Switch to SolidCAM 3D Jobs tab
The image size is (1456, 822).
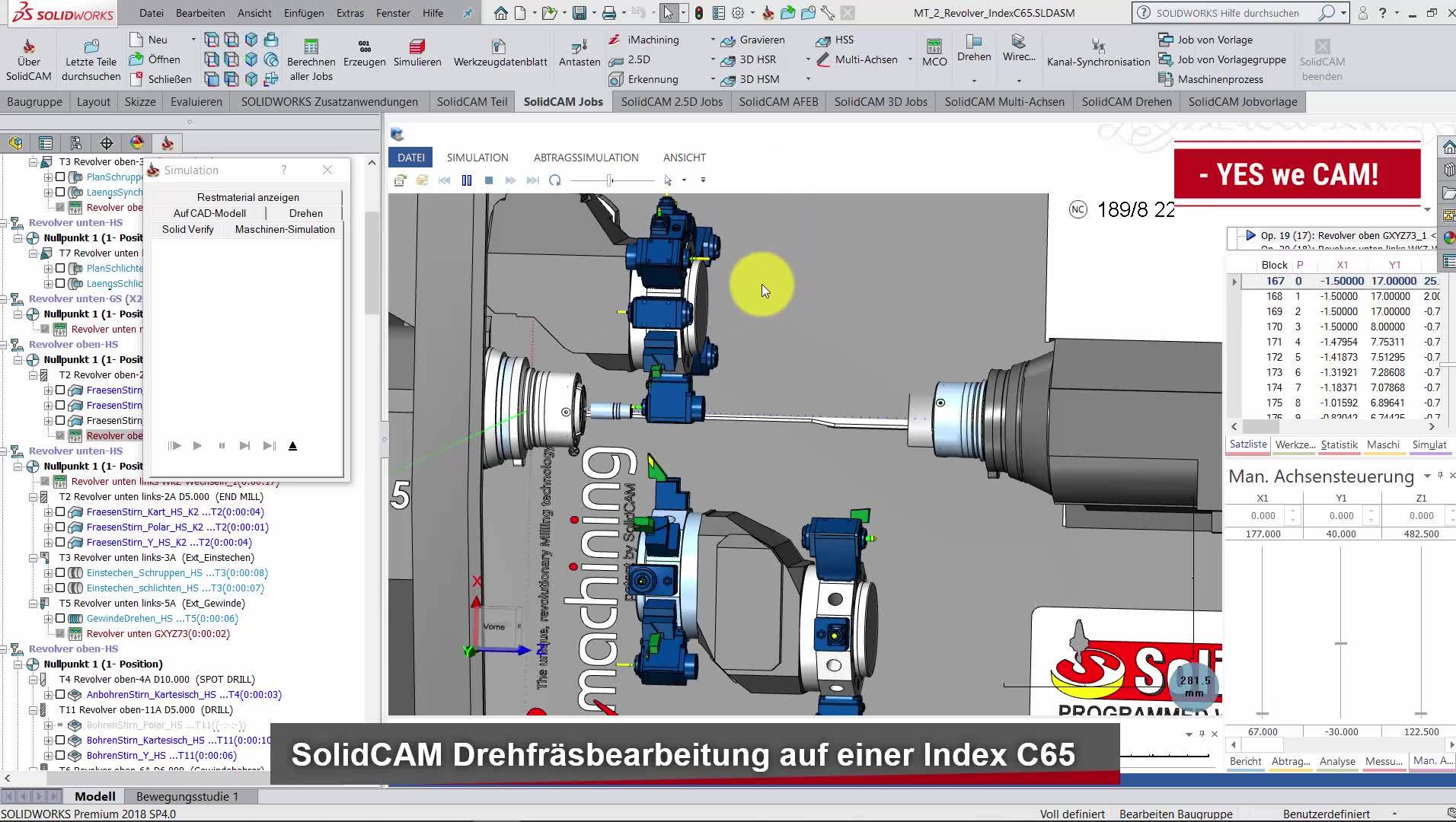880,102
